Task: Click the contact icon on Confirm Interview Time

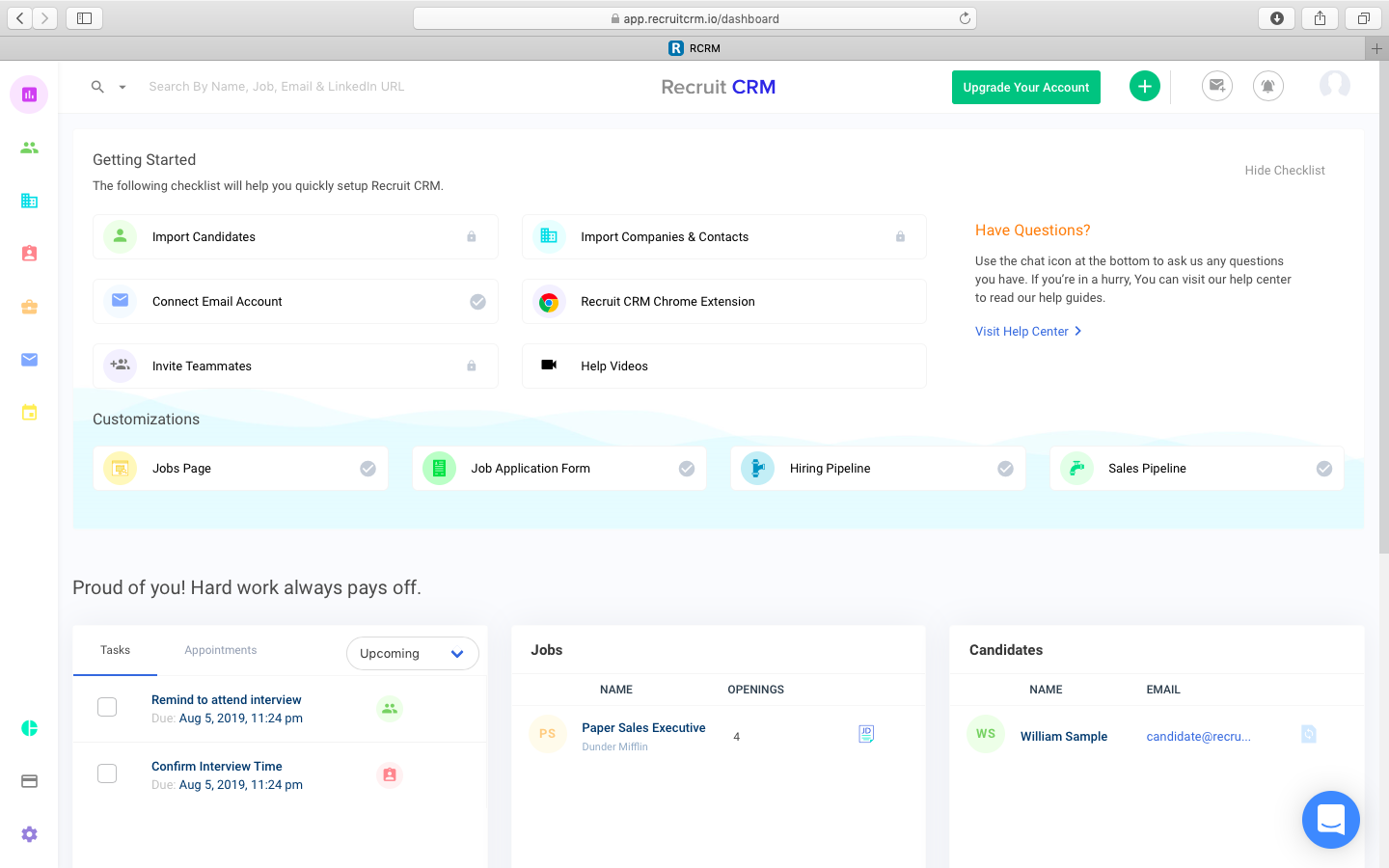Action: tap(390, 774)
